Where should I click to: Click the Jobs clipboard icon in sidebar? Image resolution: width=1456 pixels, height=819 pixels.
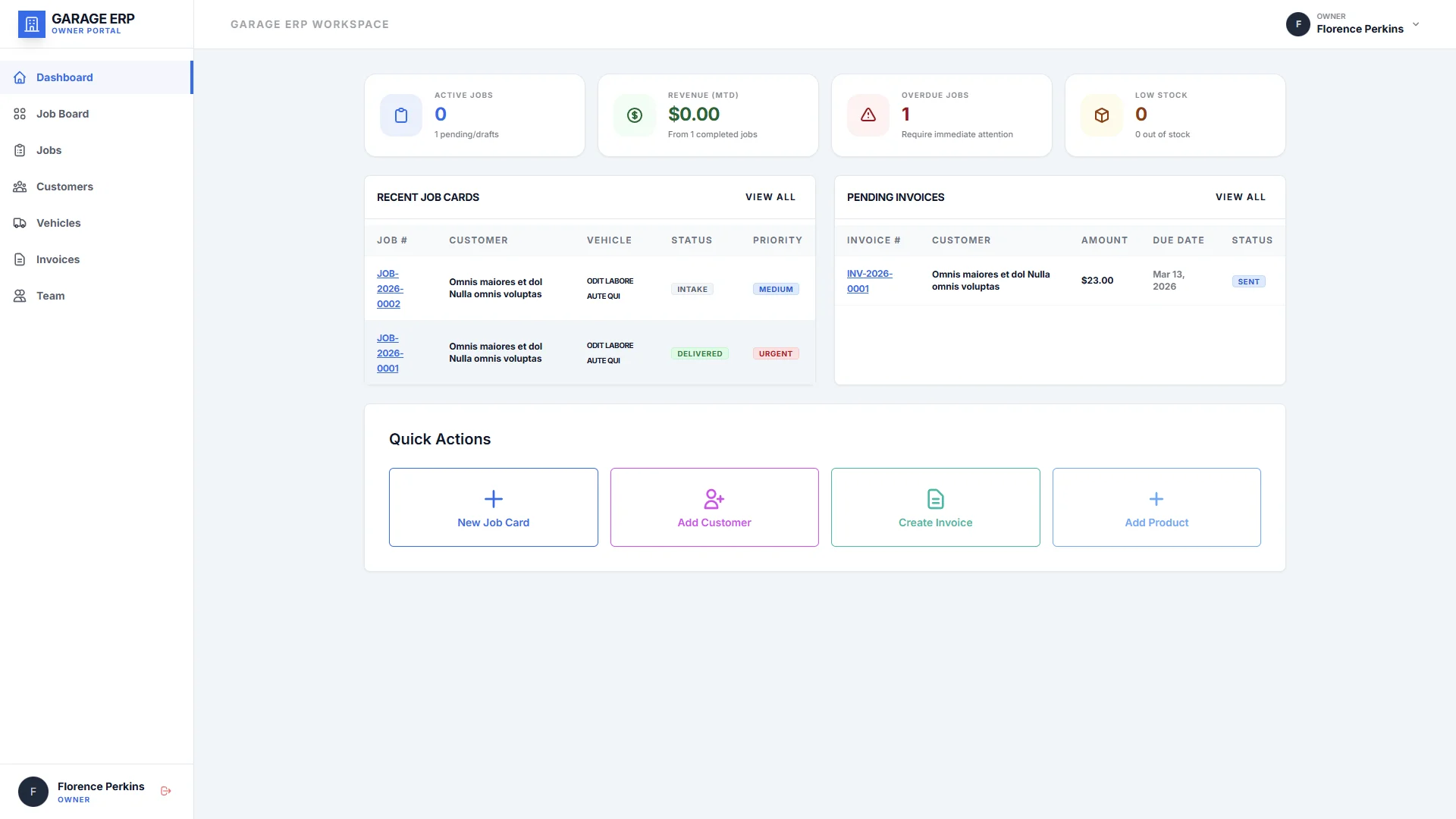(20, 150)
